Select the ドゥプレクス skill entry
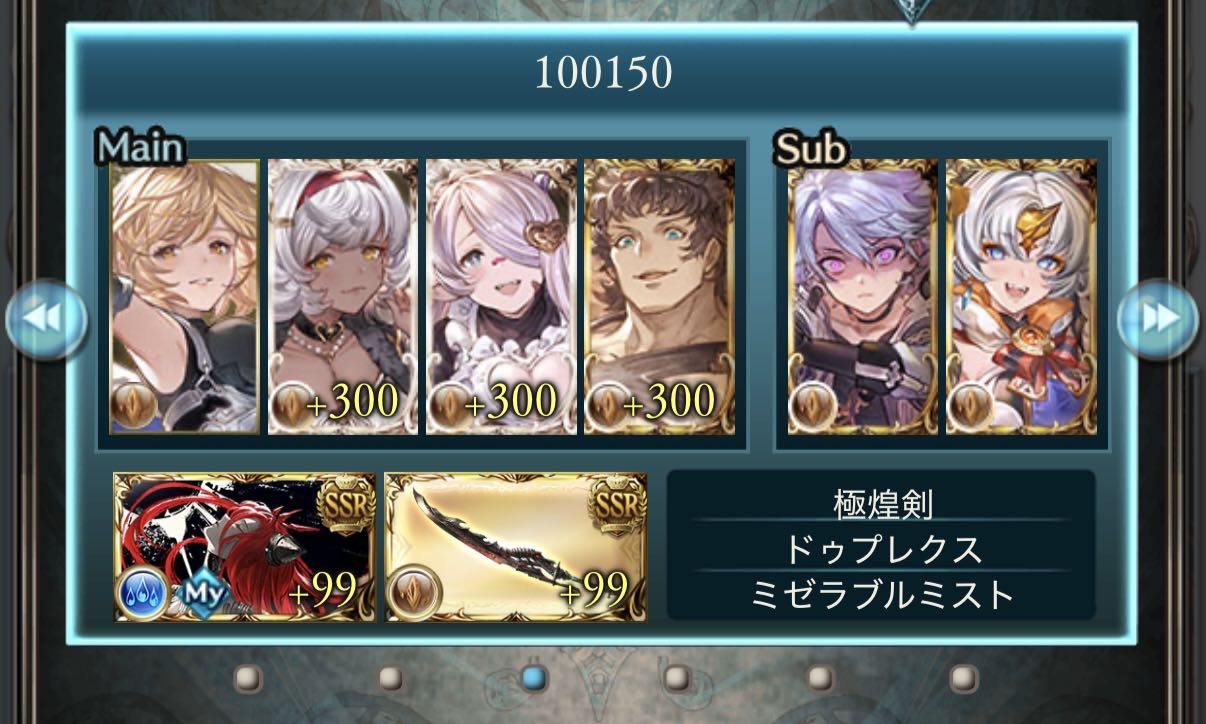 tap(882, 549)
